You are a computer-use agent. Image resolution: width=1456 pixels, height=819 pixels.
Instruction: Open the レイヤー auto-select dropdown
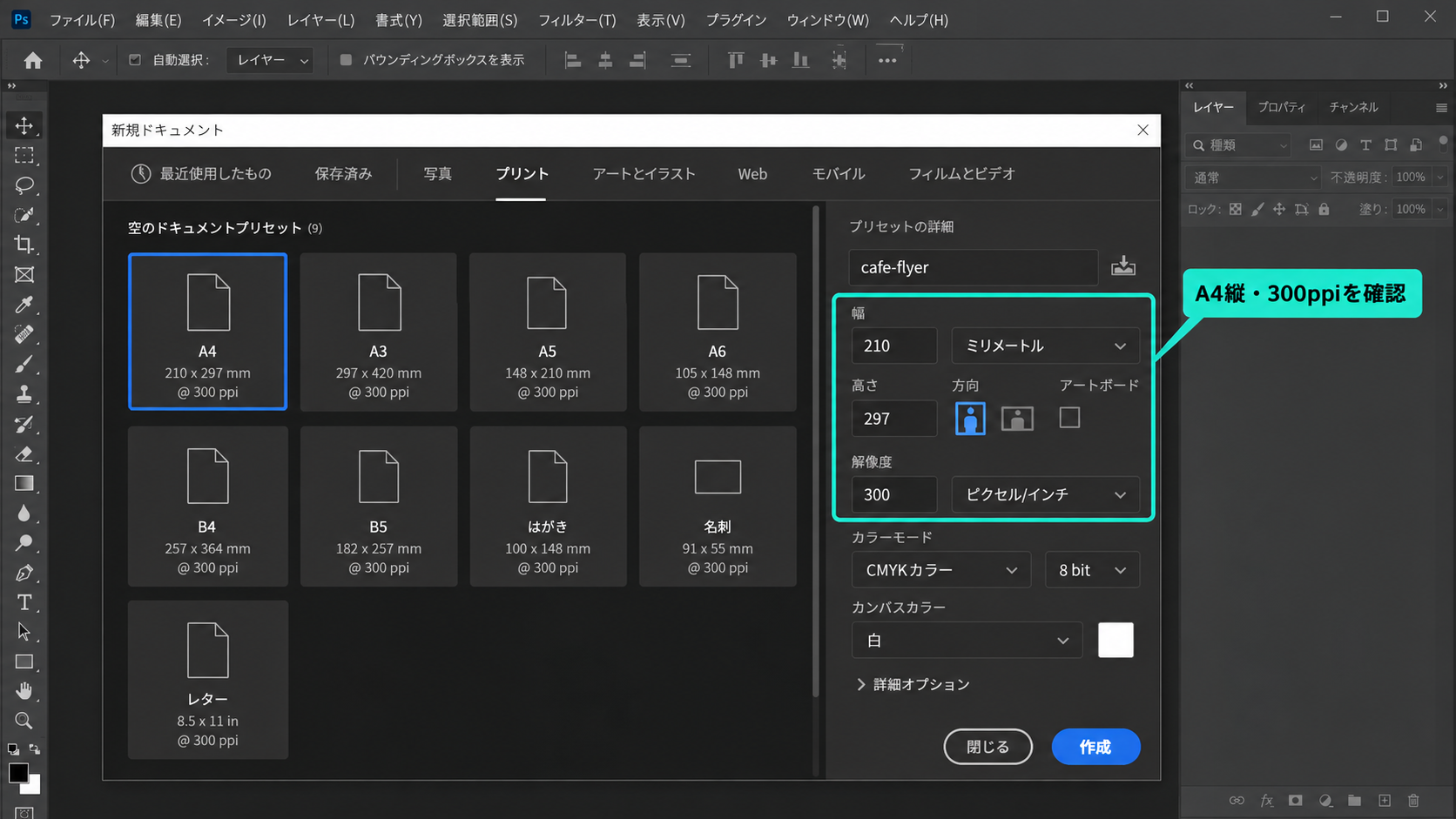click(270, 60)
